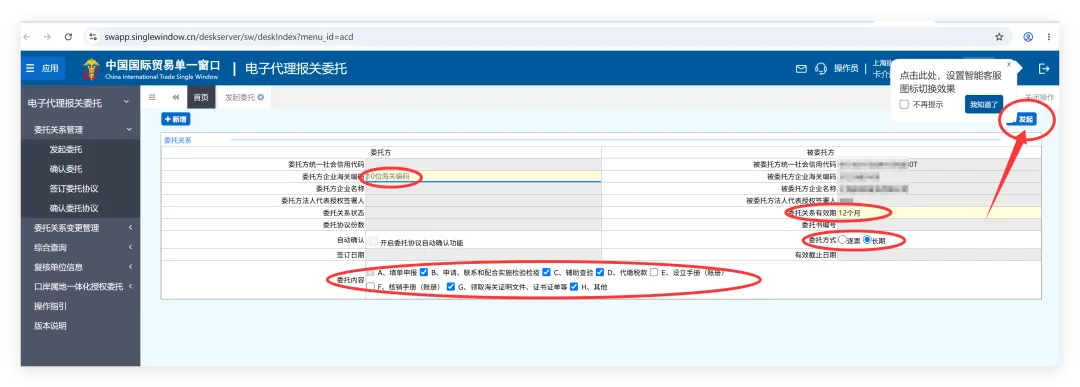Toggle 开启委托协议自动确认功能 checkbox
Screen dimensions: 1080x387
[373, 242]
